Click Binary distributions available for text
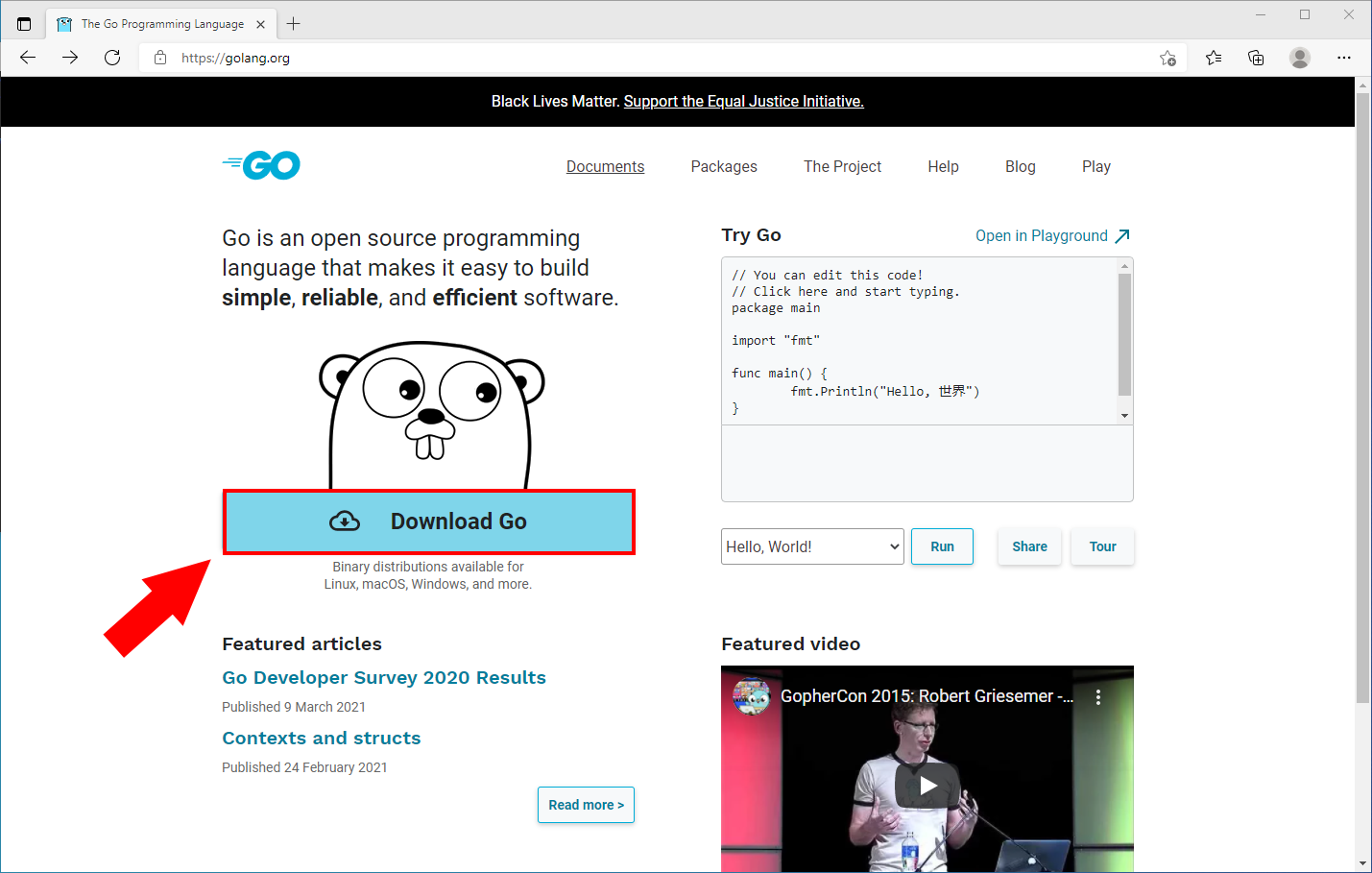This screenshot has width=1372, height=873. pyautogui.click(x=428, y=567)
